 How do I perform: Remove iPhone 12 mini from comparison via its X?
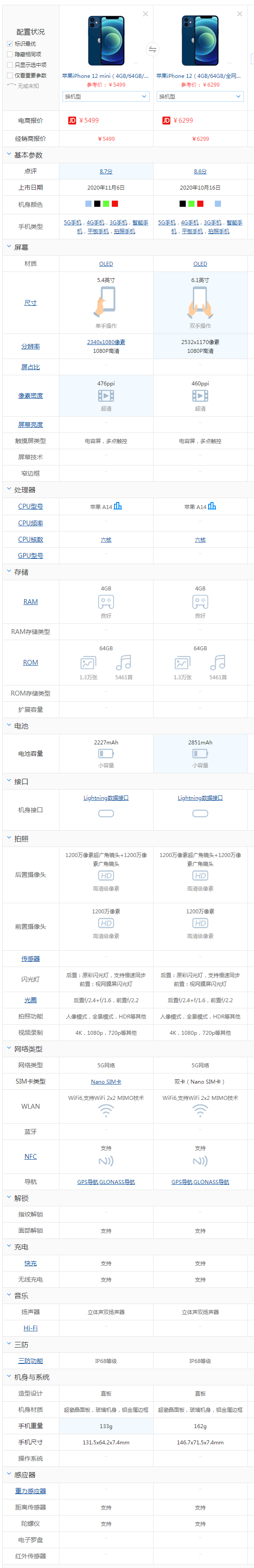pyautogui.click(x=145, y=14)
